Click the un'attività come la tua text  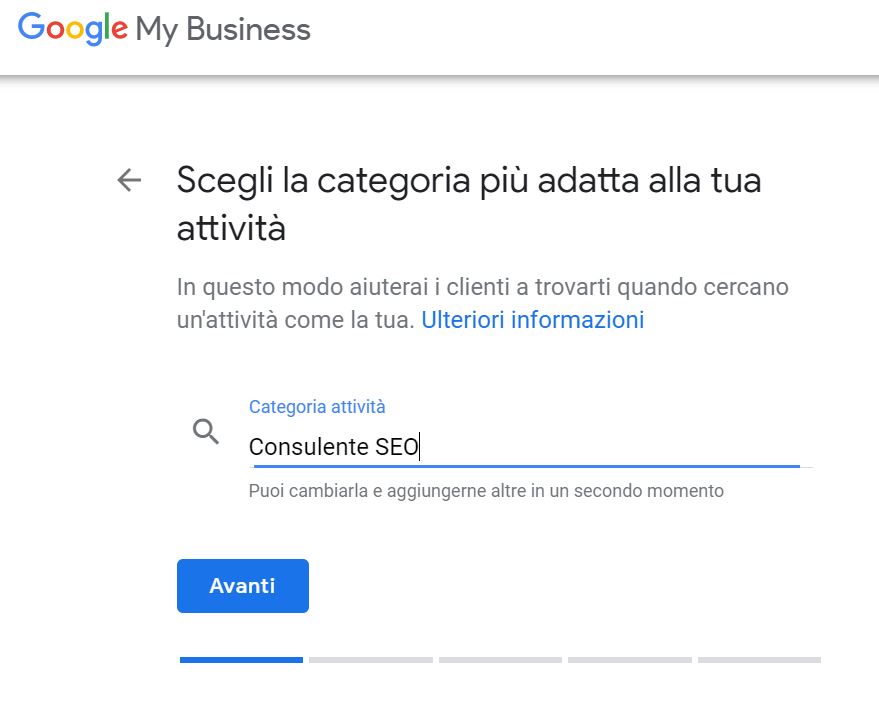click(x=295, y=321)
